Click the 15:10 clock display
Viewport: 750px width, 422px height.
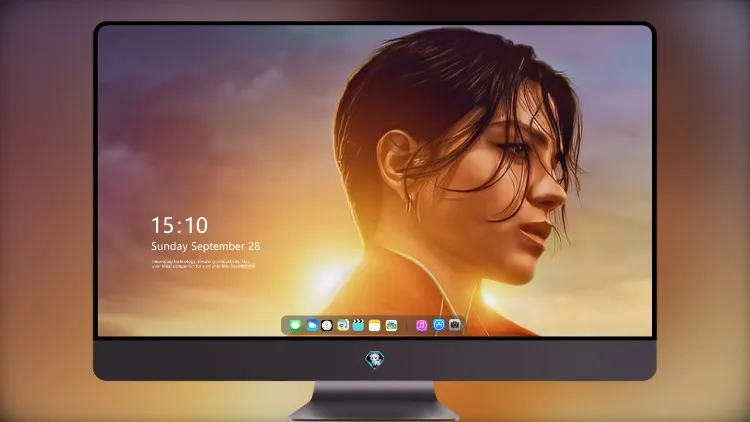click(x=180, y=225)
